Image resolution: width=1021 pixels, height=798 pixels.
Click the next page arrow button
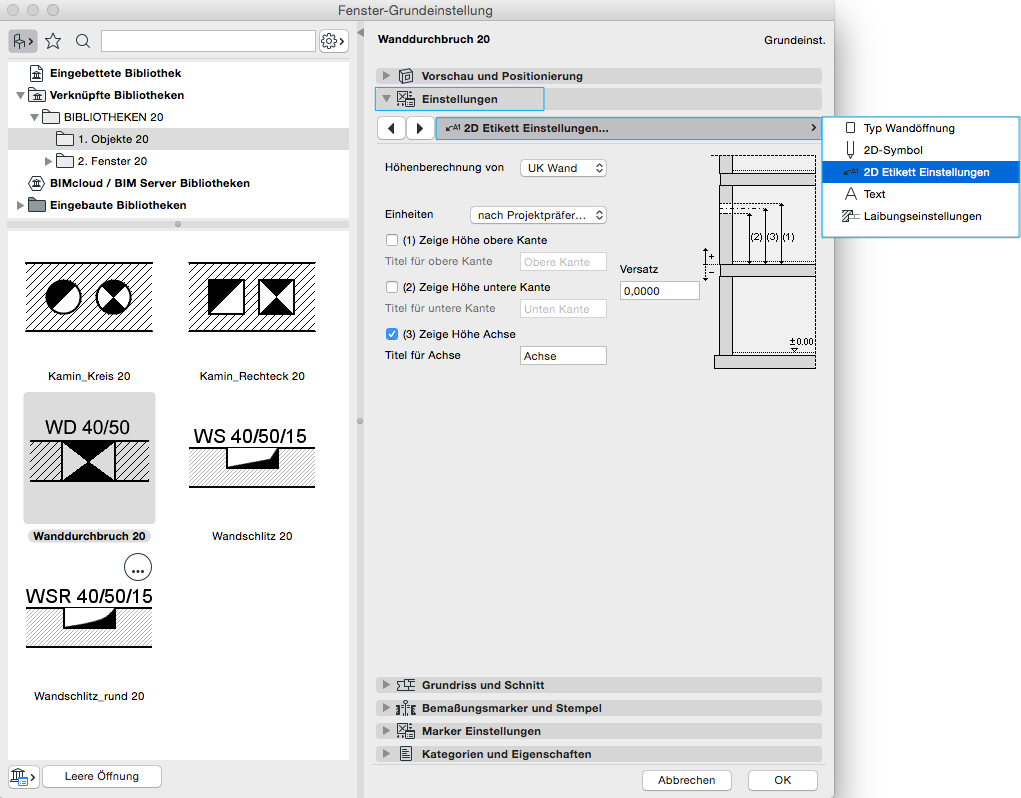tap(420, 128)
